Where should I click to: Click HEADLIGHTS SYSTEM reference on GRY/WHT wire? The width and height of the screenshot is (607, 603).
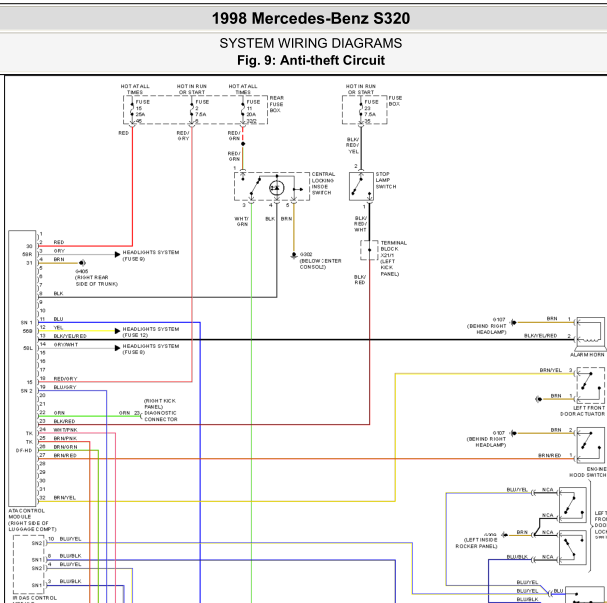pos(151,349)
